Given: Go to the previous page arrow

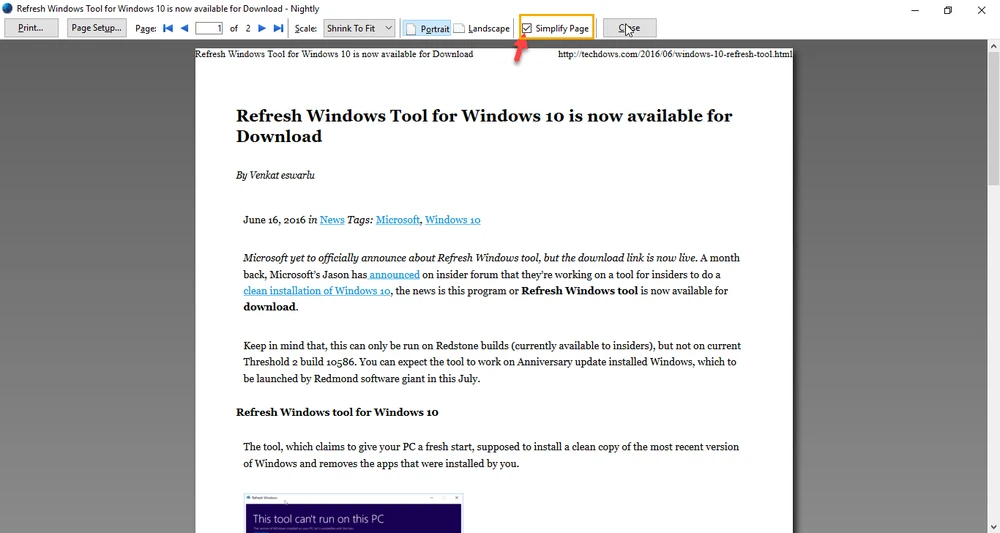Looking at the screenshot, I should coord(184,28).
